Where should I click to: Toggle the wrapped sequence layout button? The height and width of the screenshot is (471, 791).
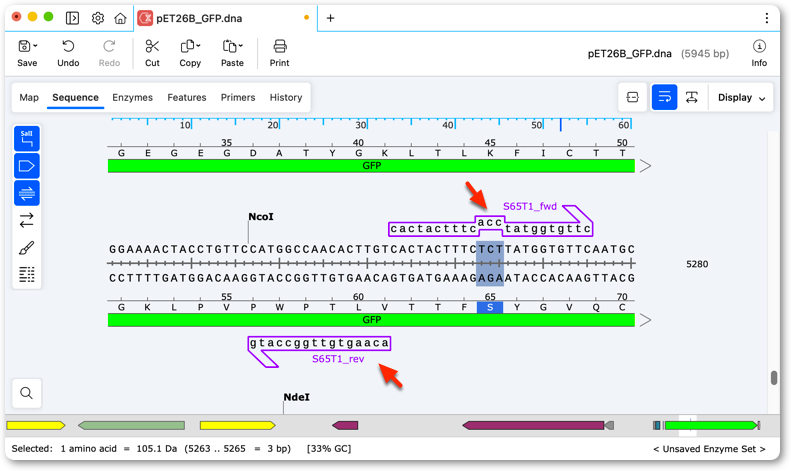[x=664, y=97]
